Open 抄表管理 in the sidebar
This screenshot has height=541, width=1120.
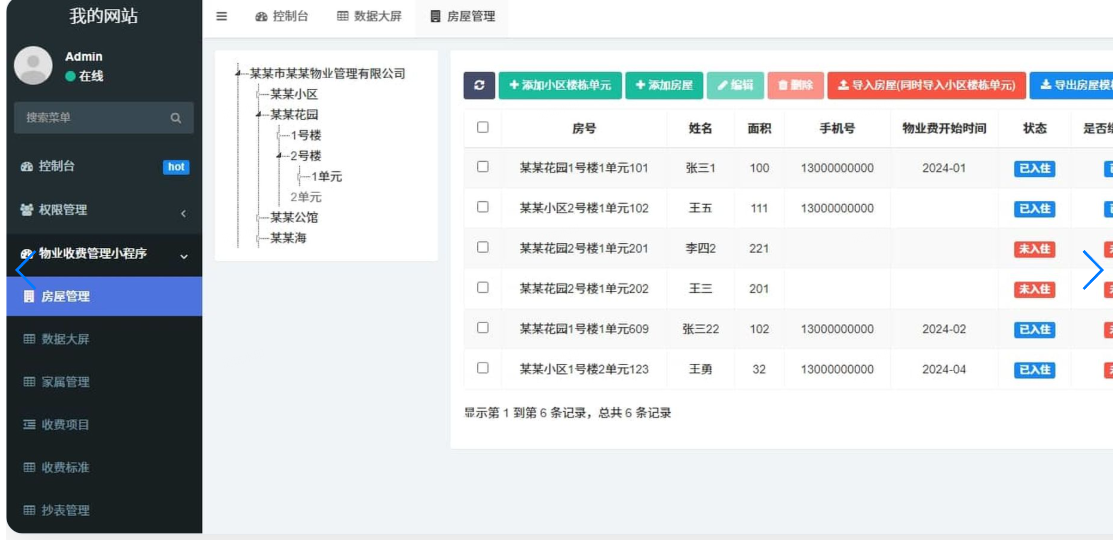(x=65, y=510)
